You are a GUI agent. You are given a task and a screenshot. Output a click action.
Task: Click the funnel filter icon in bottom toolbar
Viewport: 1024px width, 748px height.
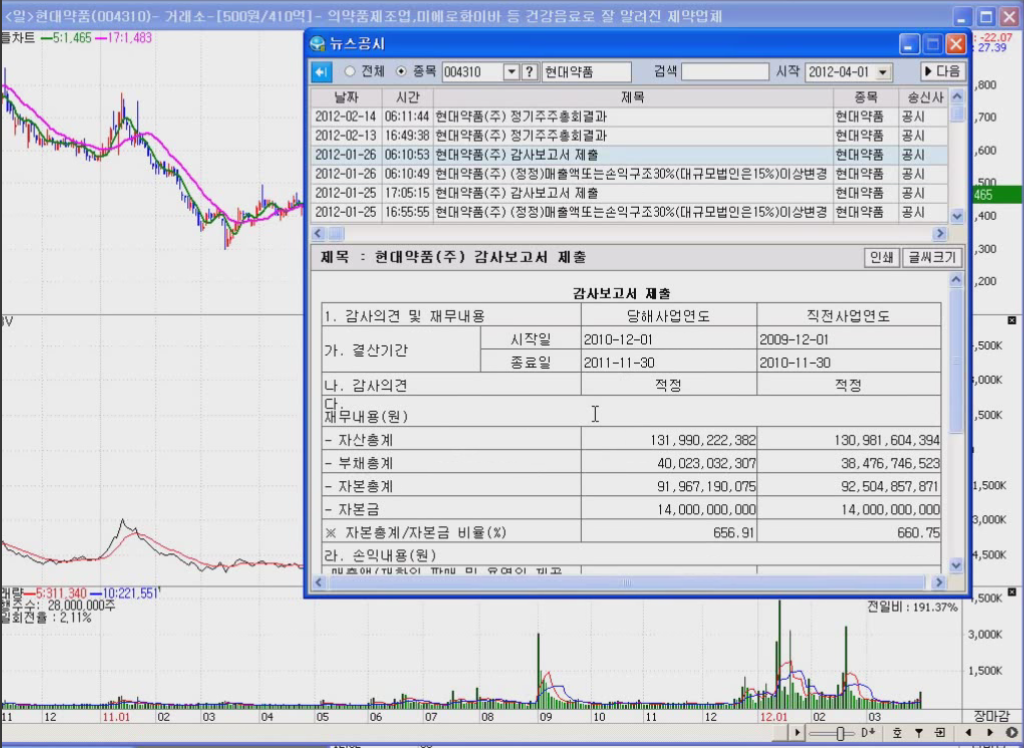(x=918, y=733)
